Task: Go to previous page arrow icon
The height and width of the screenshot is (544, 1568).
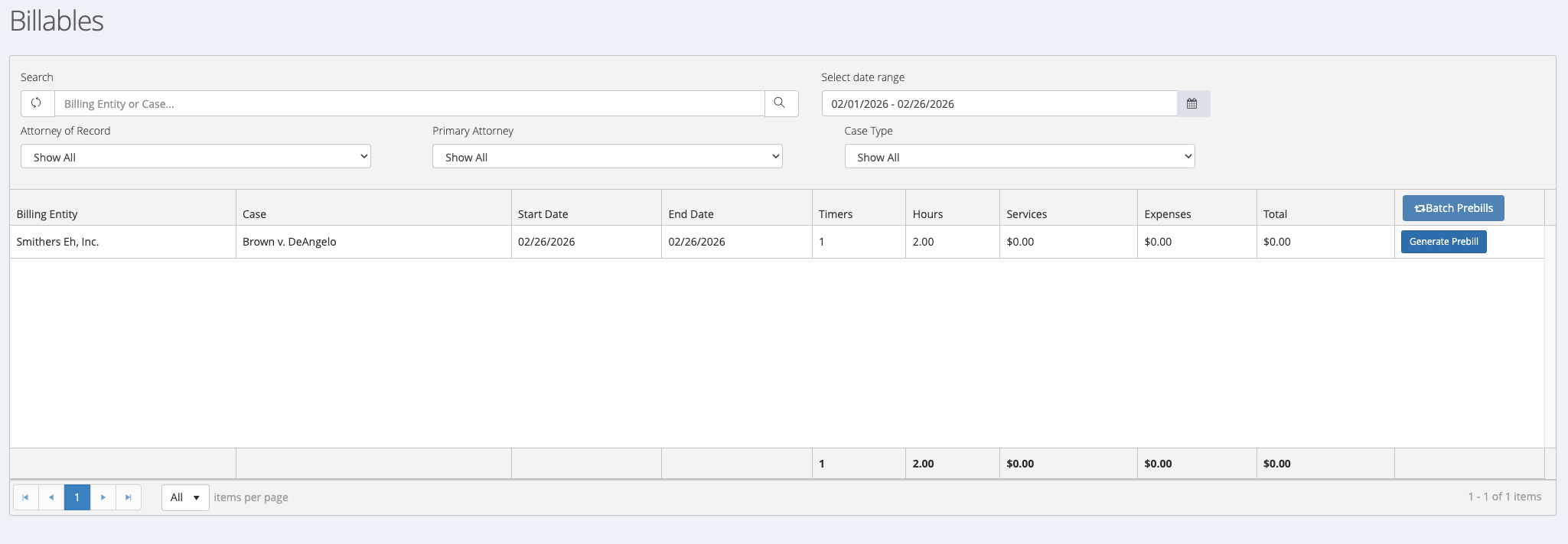Action: pos(51,497)
